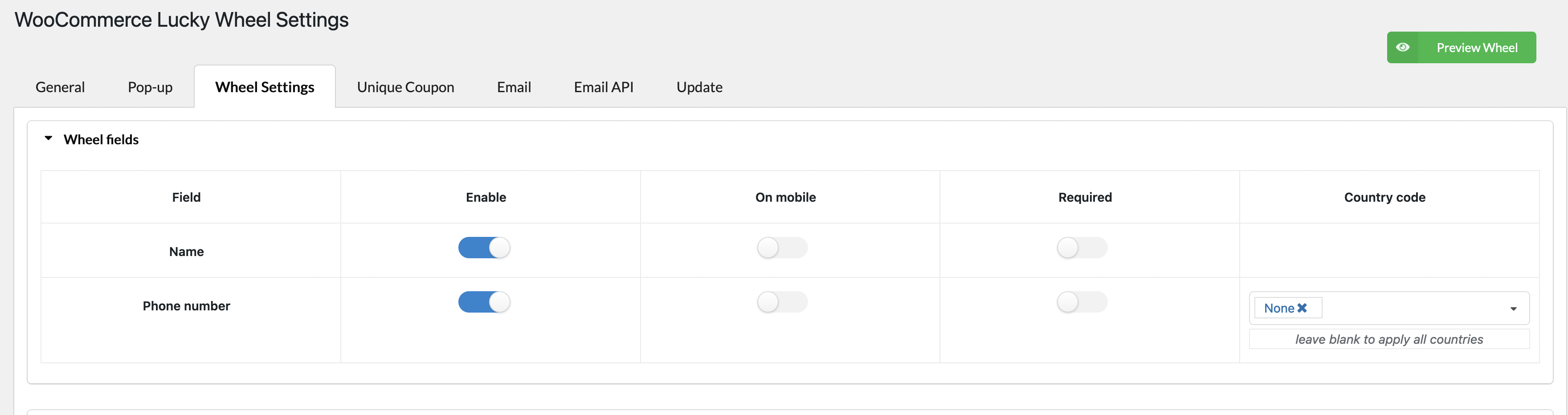Disable the Name field Enable toggle
The image size is (1568, 415).
pos(484,248)
